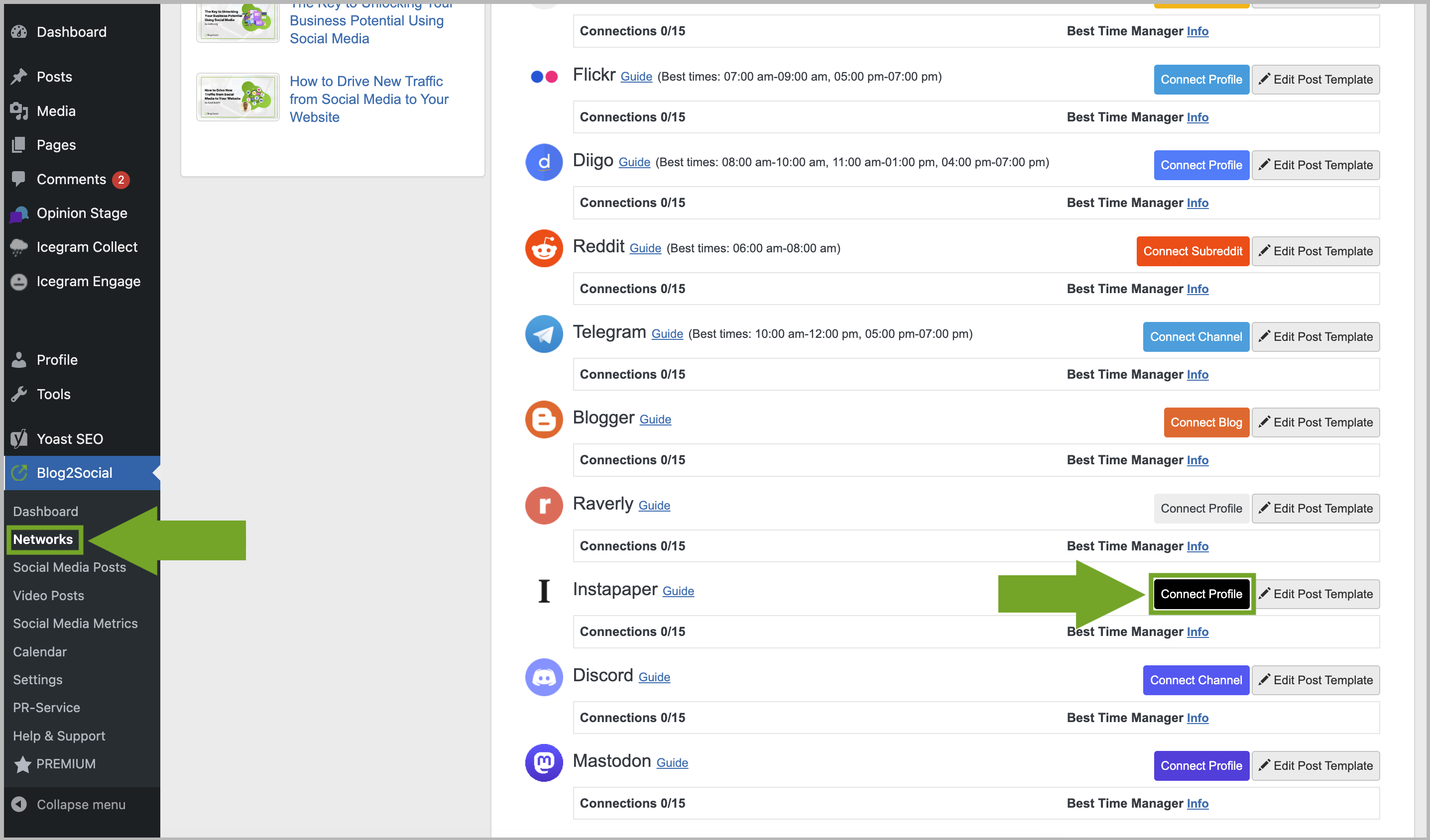Screen dimensions: 1430x840
Task: Click the Collapse menu arrow icon
Action: (19, 805)
